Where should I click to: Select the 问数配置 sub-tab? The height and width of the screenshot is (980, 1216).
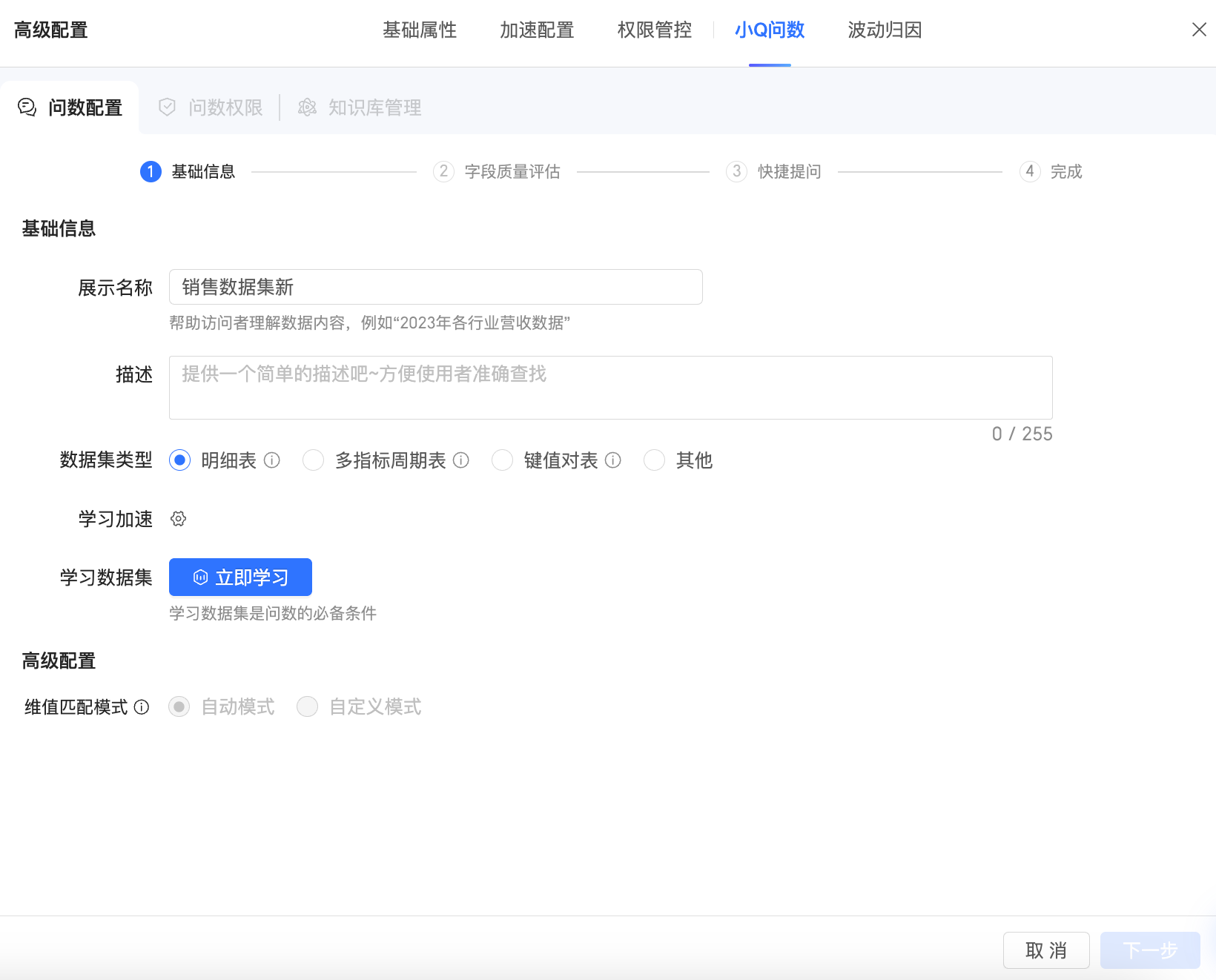click(70, 107)
